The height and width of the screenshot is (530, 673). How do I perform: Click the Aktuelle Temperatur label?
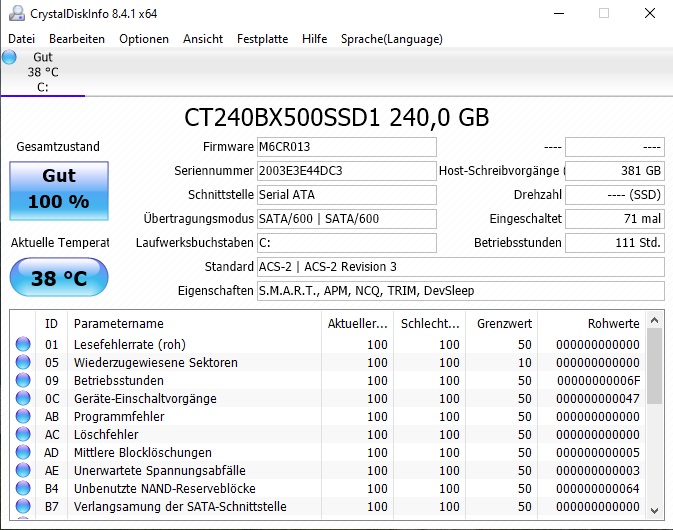[x=60, y=243]
